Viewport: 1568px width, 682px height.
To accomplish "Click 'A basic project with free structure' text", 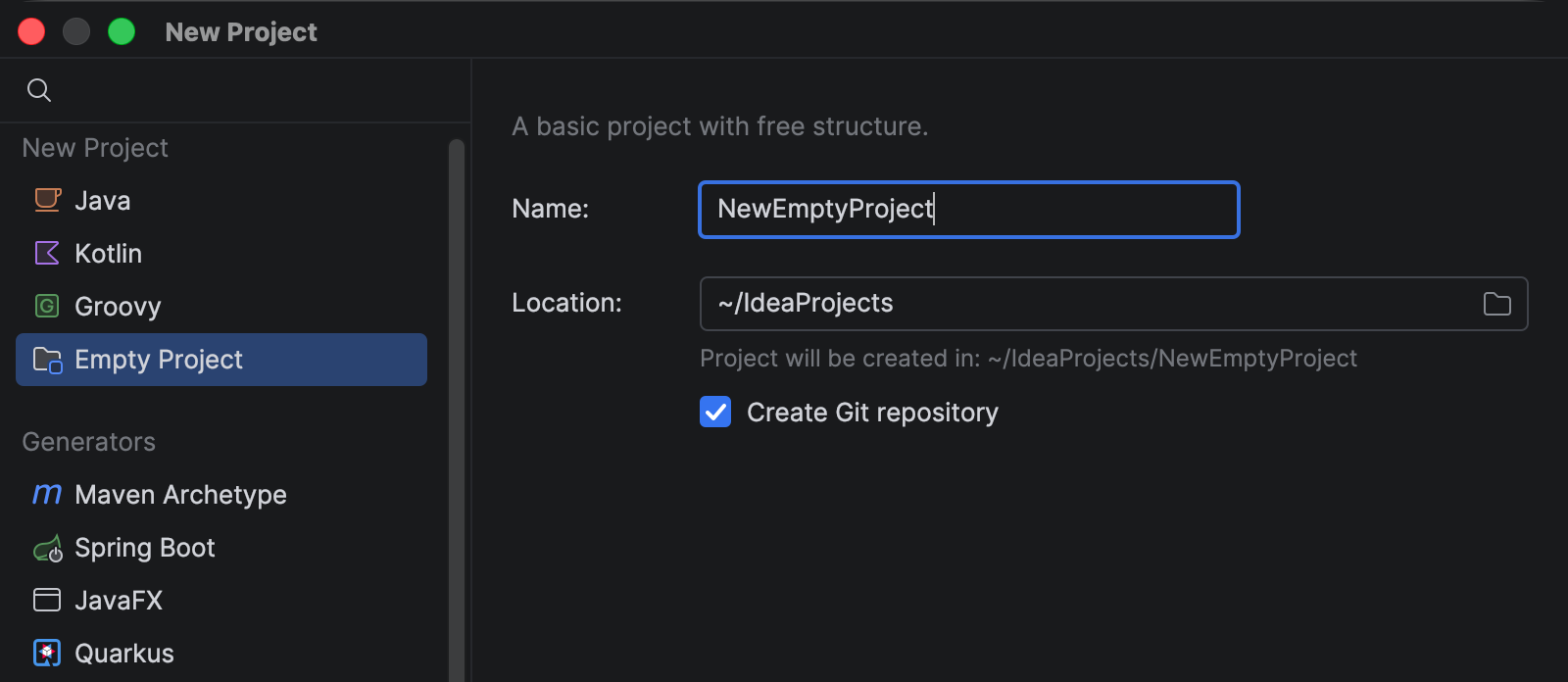I will point(719,126).
